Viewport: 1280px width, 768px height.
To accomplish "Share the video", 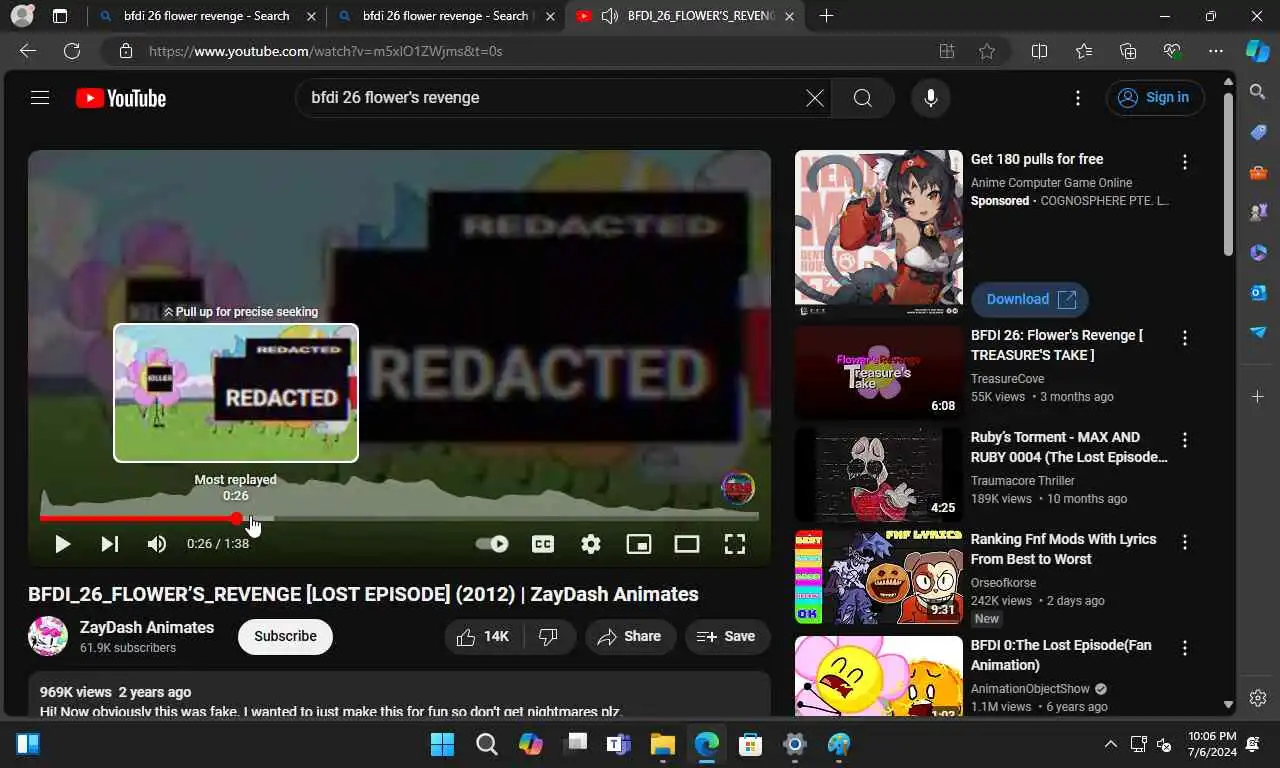I will point(629,636).
